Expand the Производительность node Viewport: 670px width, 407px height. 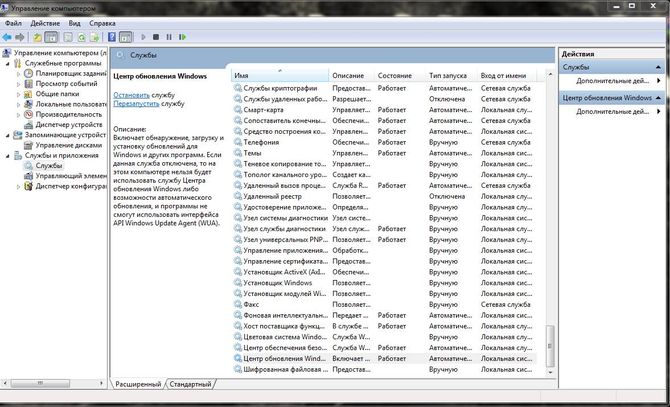(x=18, y=114)
